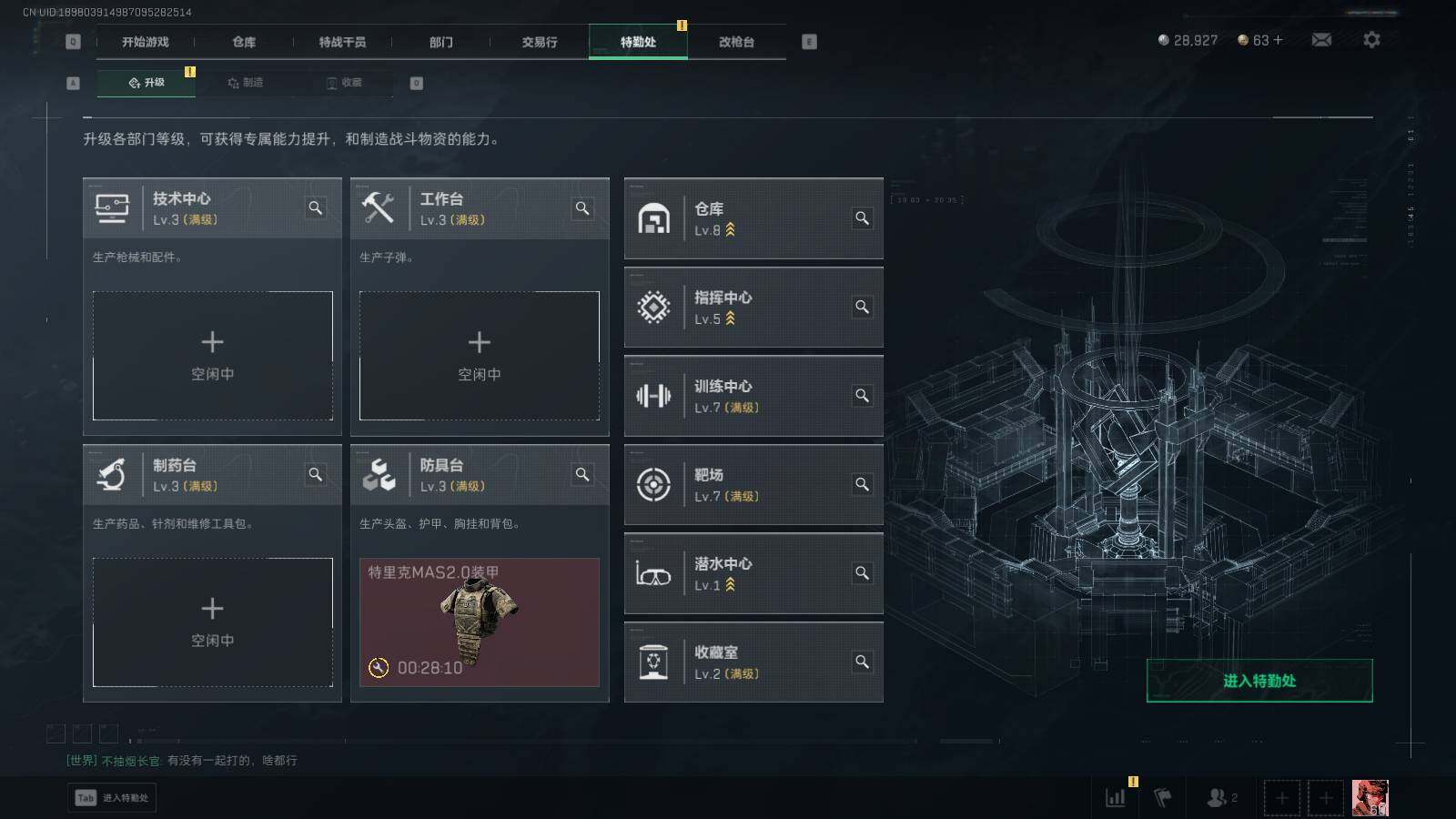Viewport: 1456px width, 819px height.
Task: Add production in 技术中心 idle slot
Action: [213, 356]
